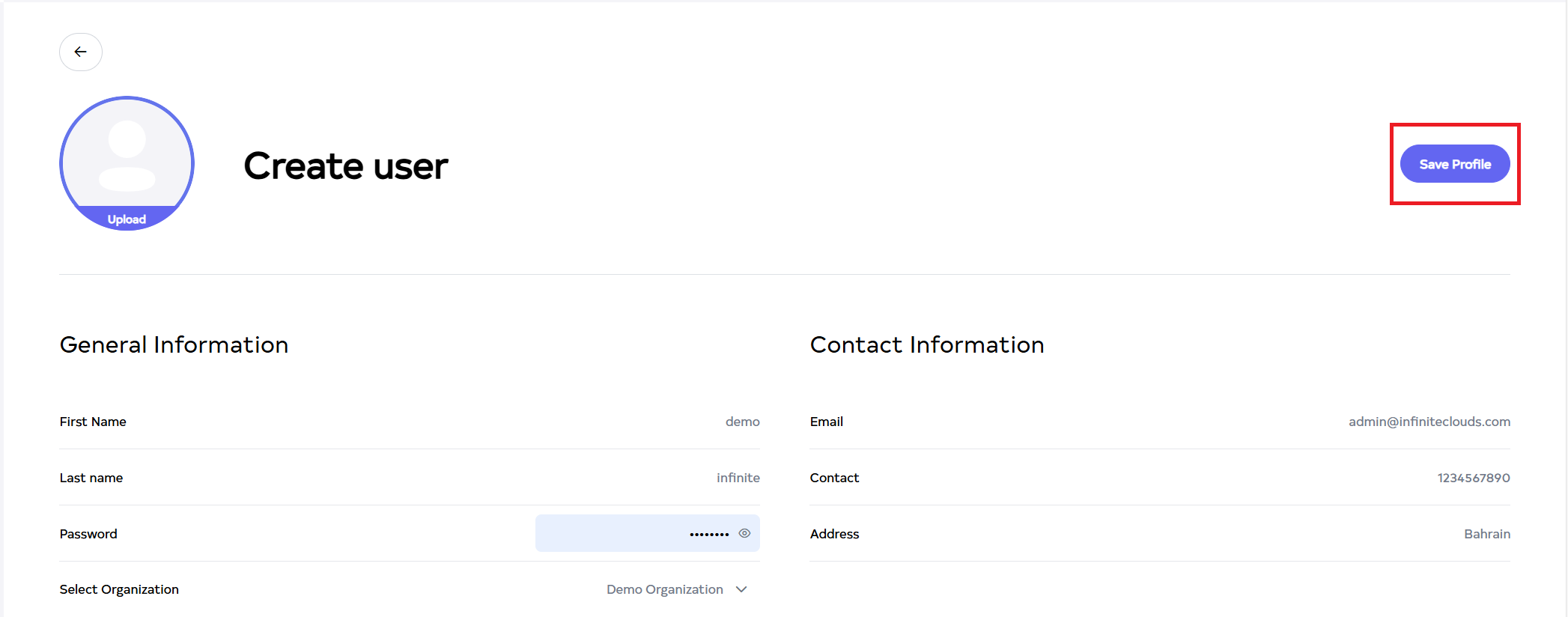This screenshot has height=617, width=1568.
Task: Click the Create user heading
Action: point(345,165)
